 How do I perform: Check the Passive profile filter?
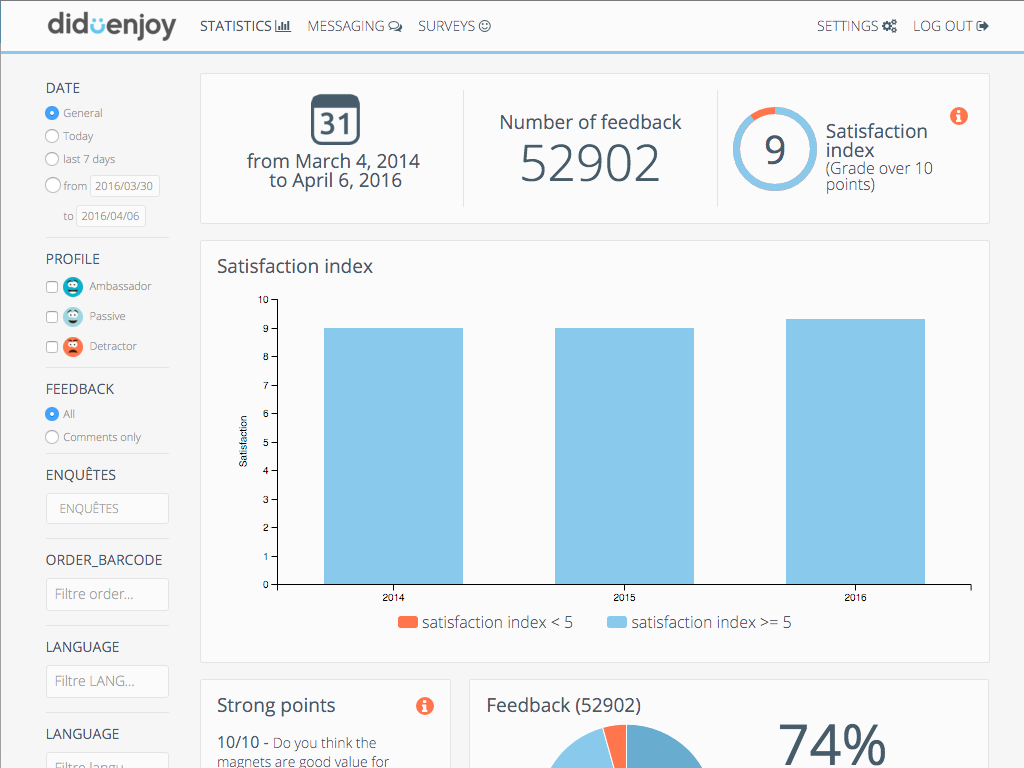(x=50, y=316)
